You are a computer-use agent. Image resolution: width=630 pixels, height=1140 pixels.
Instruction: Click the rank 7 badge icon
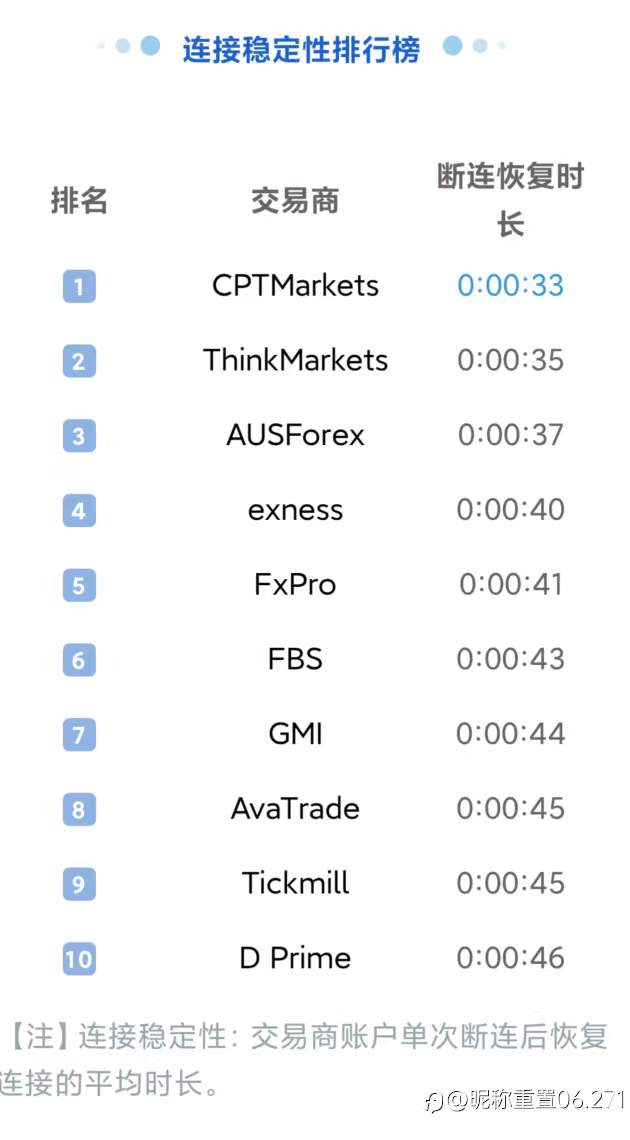[79, 735]
